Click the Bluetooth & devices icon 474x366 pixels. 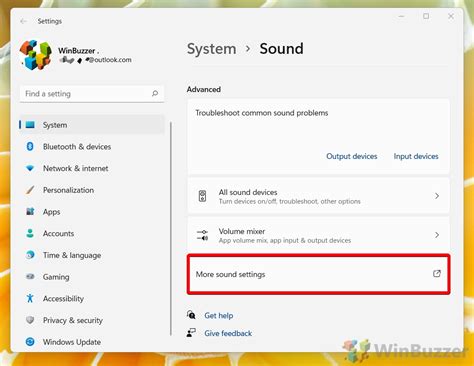click(30, 146)
